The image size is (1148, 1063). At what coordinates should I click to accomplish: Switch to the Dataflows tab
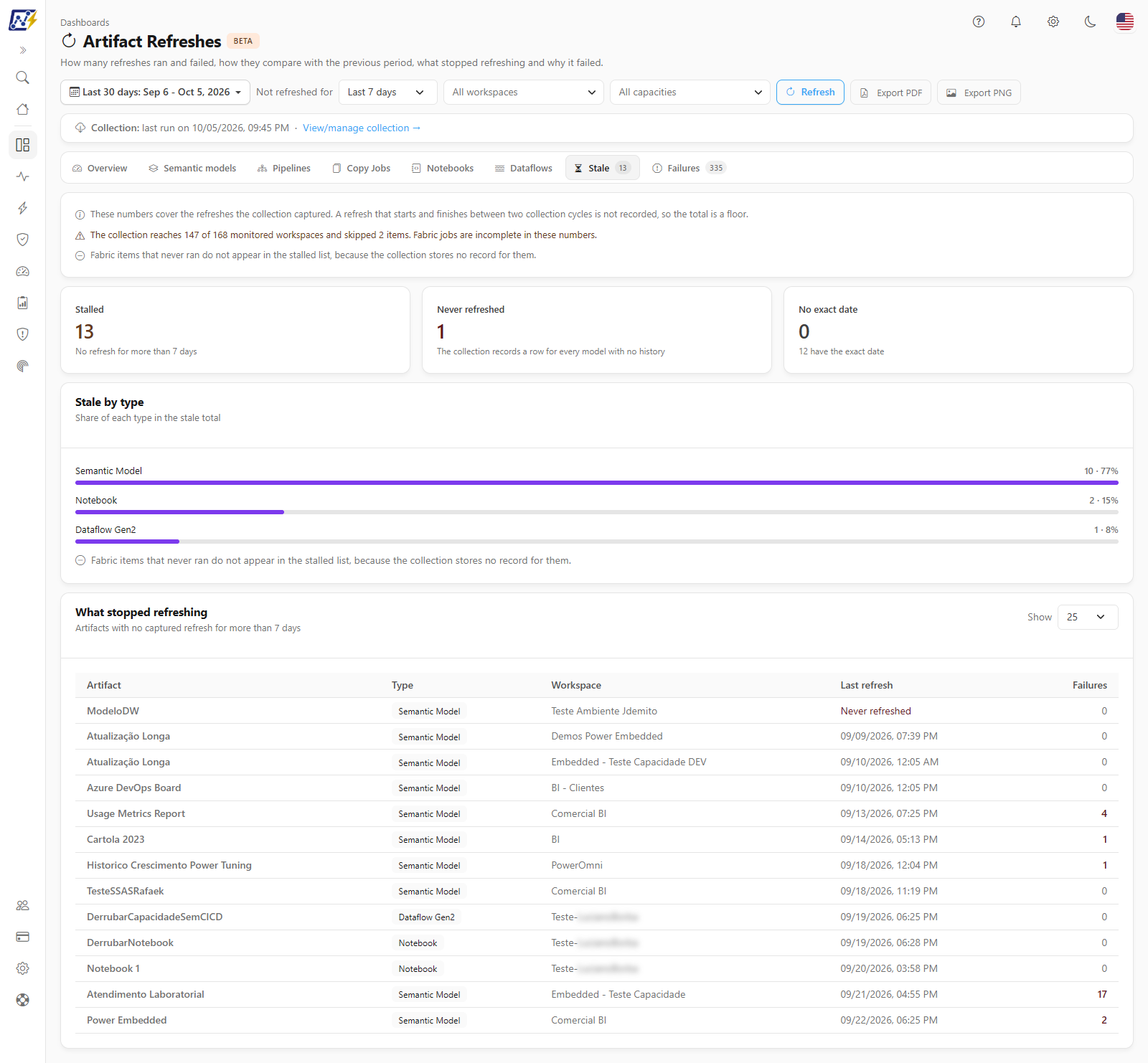pyautogui.click(x=524, y=168)
